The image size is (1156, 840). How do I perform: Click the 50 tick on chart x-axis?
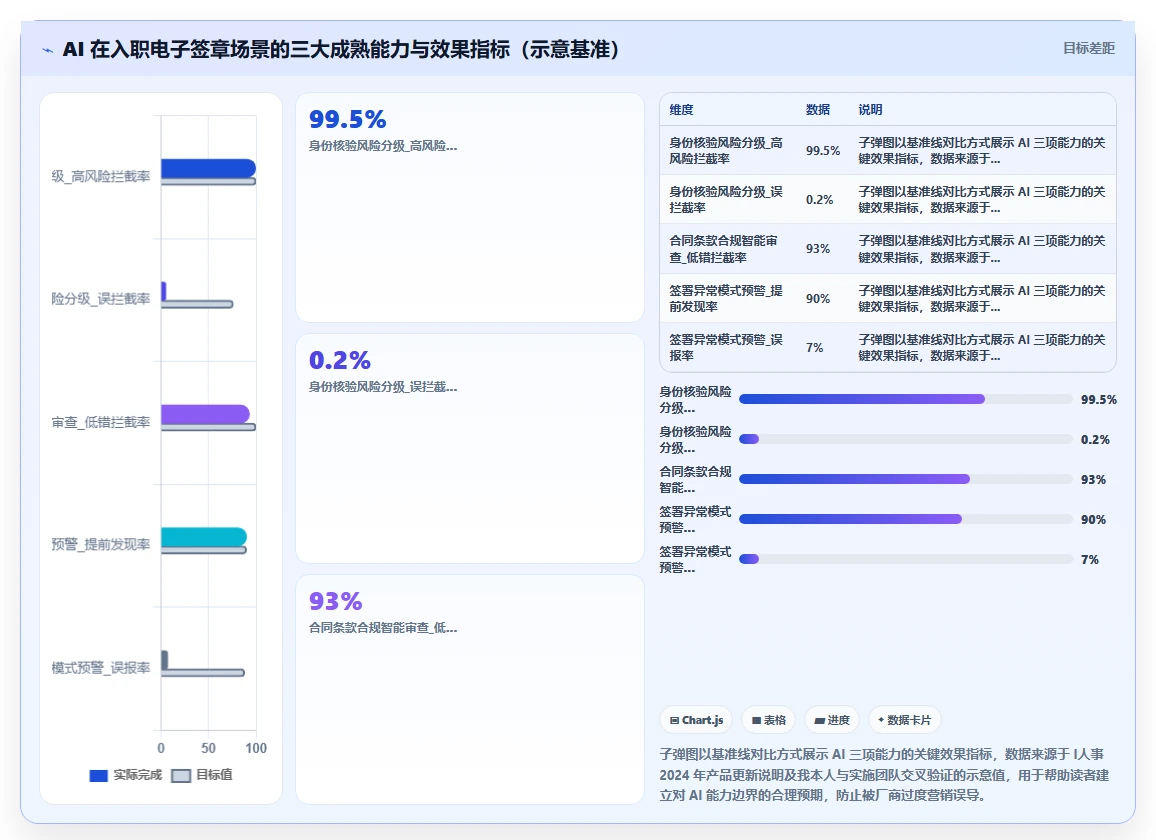[209, 748]
